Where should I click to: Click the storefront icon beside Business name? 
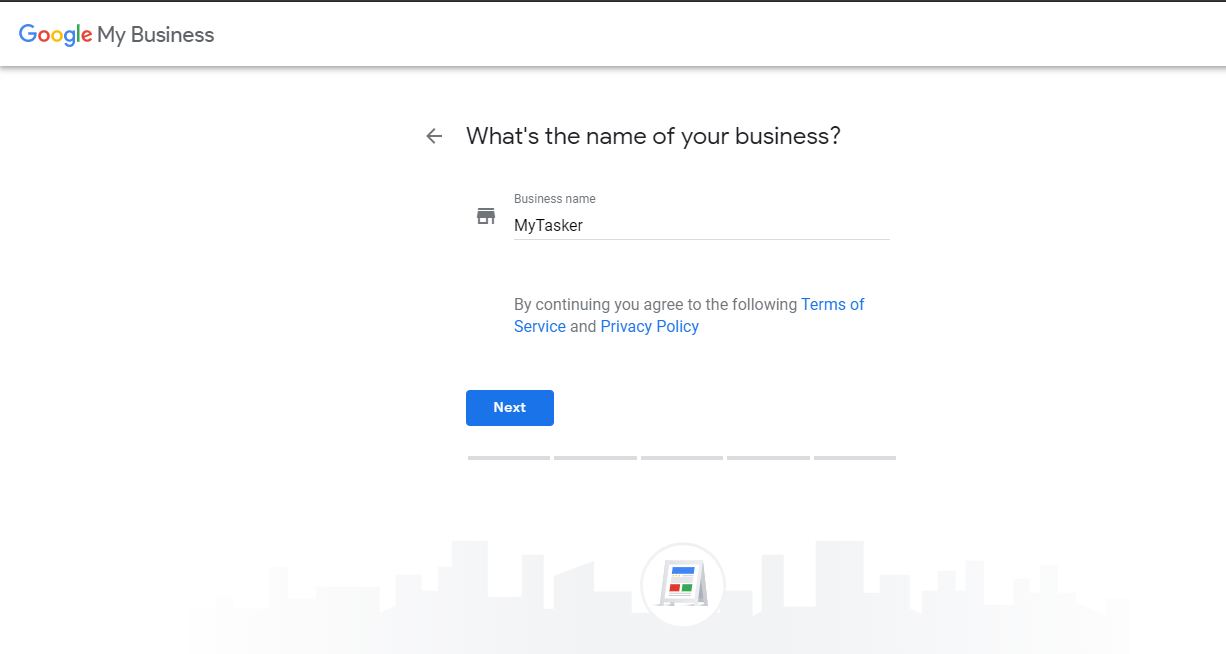point(486,216)
